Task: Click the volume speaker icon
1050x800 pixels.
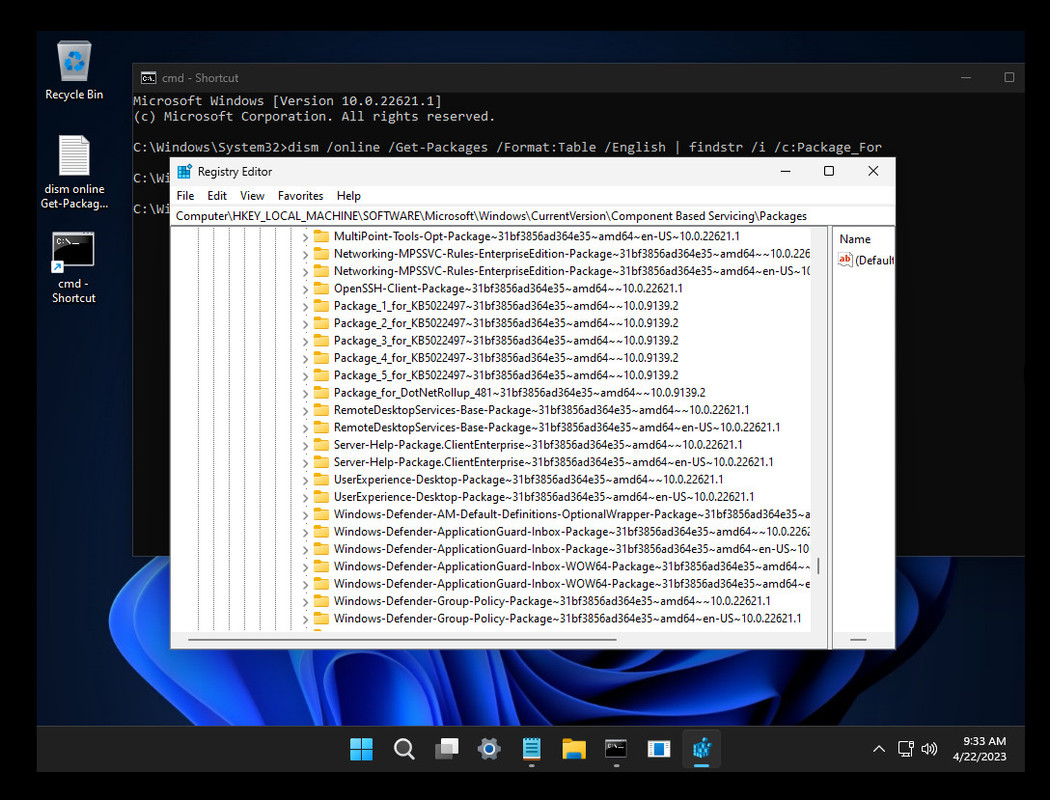Action: pyautogui.click(x=929, y=749)
